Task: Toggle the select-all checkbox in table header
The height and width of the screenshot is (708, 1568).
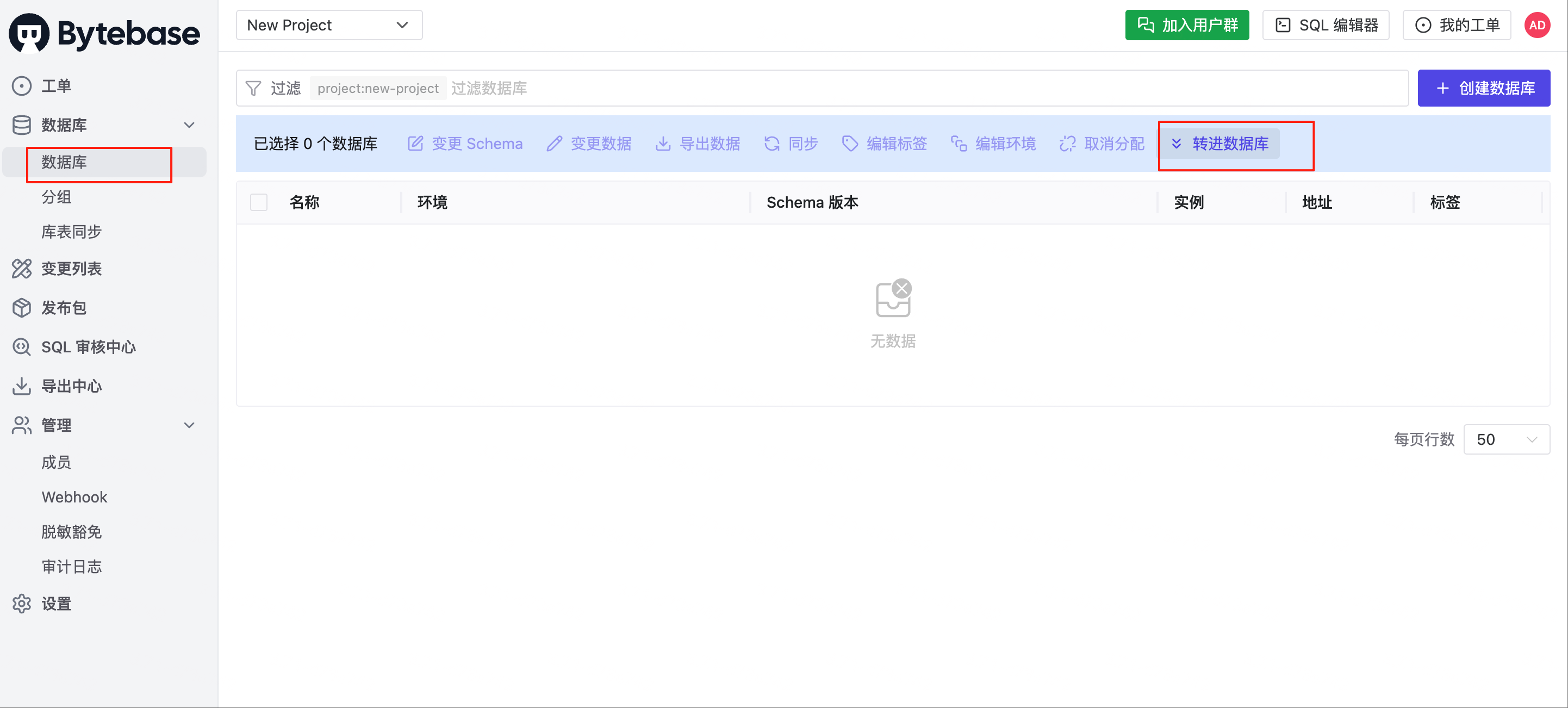Action: (259, 202)
